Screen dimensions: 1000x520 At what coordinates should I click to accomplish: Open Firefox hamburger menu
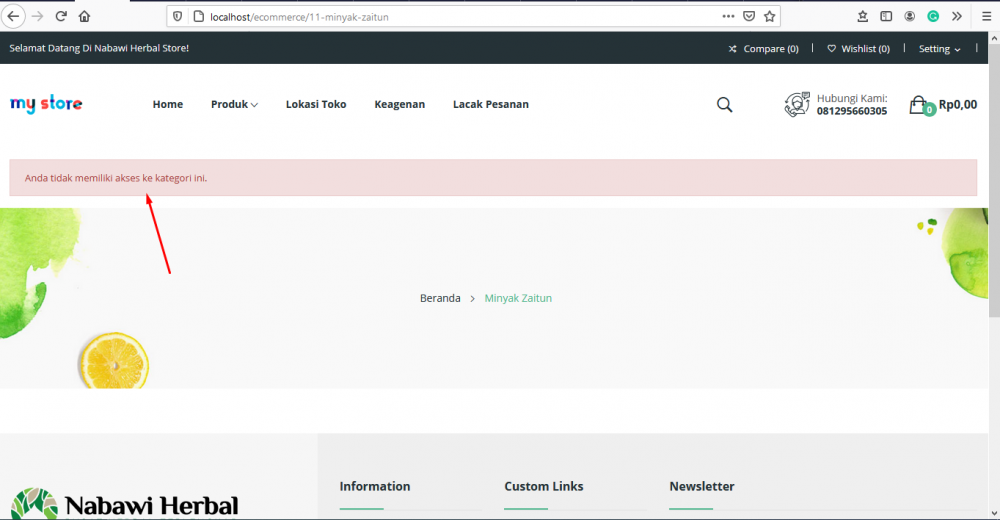coord(987,17)
